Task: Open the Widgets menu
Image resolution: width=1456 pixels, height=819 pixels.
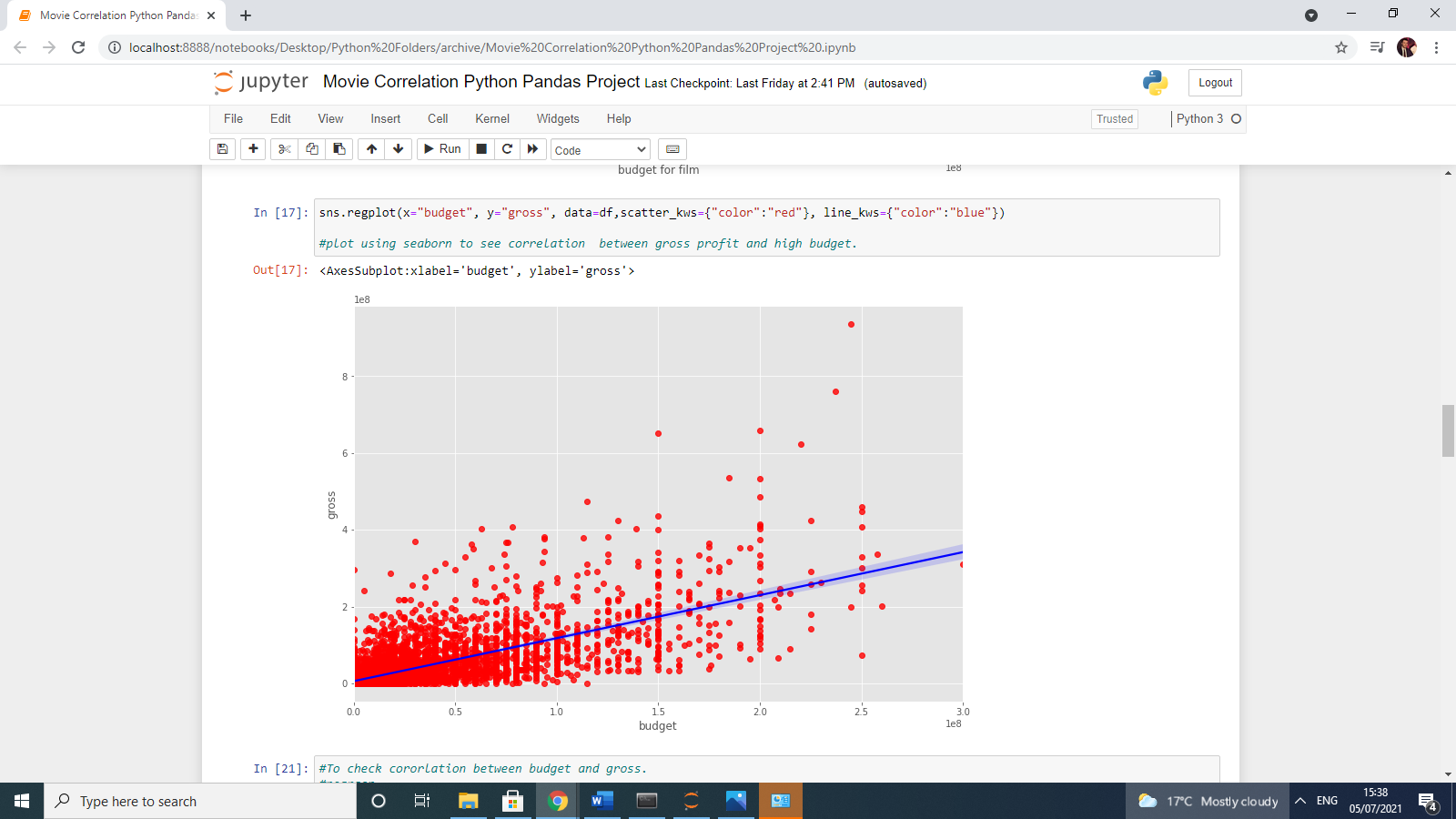Action: coord(558,118)
